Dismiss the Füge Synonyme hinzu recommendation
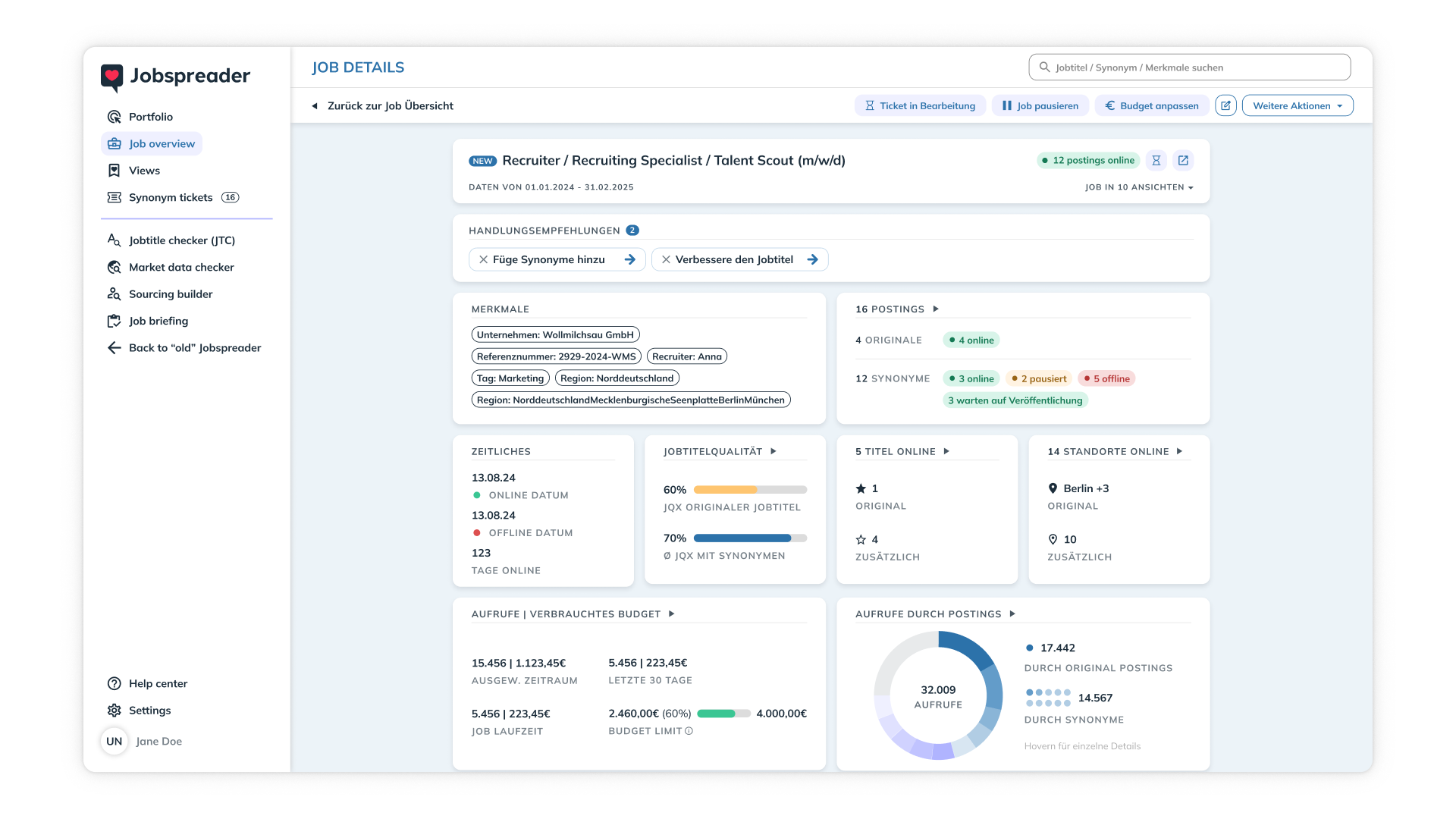1456x819 pixels. [483, 259]
